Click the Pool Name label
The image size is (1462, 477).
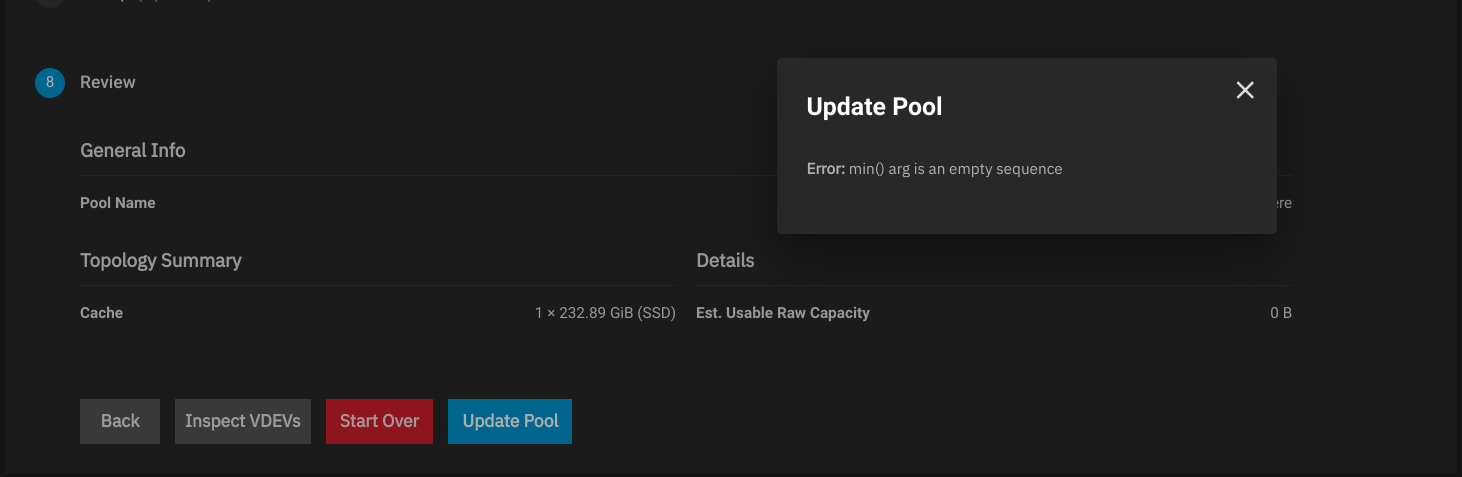(x=118, y=203)
